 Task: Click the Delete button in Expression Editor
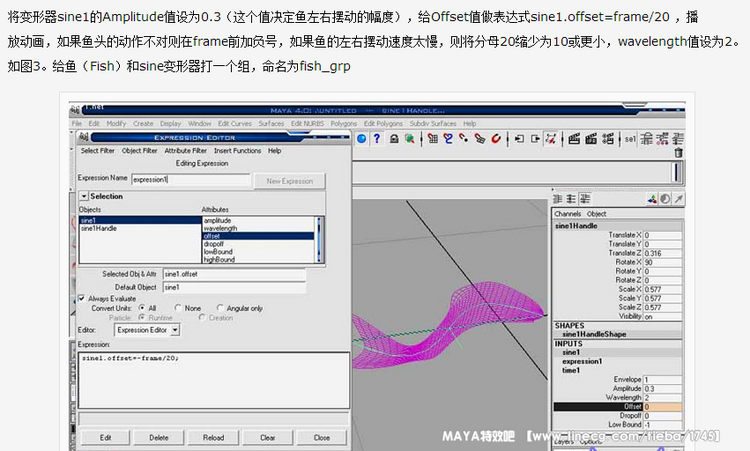(x=159, y=437)
